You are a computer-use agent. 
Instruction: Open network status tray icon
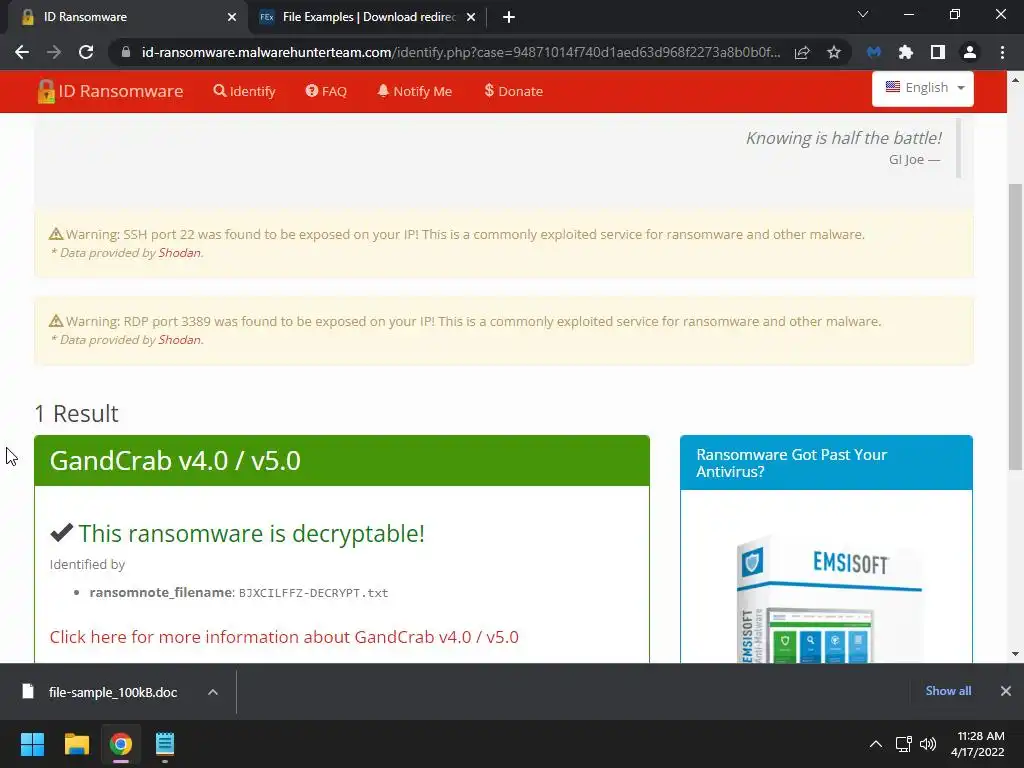click(903, 744)
